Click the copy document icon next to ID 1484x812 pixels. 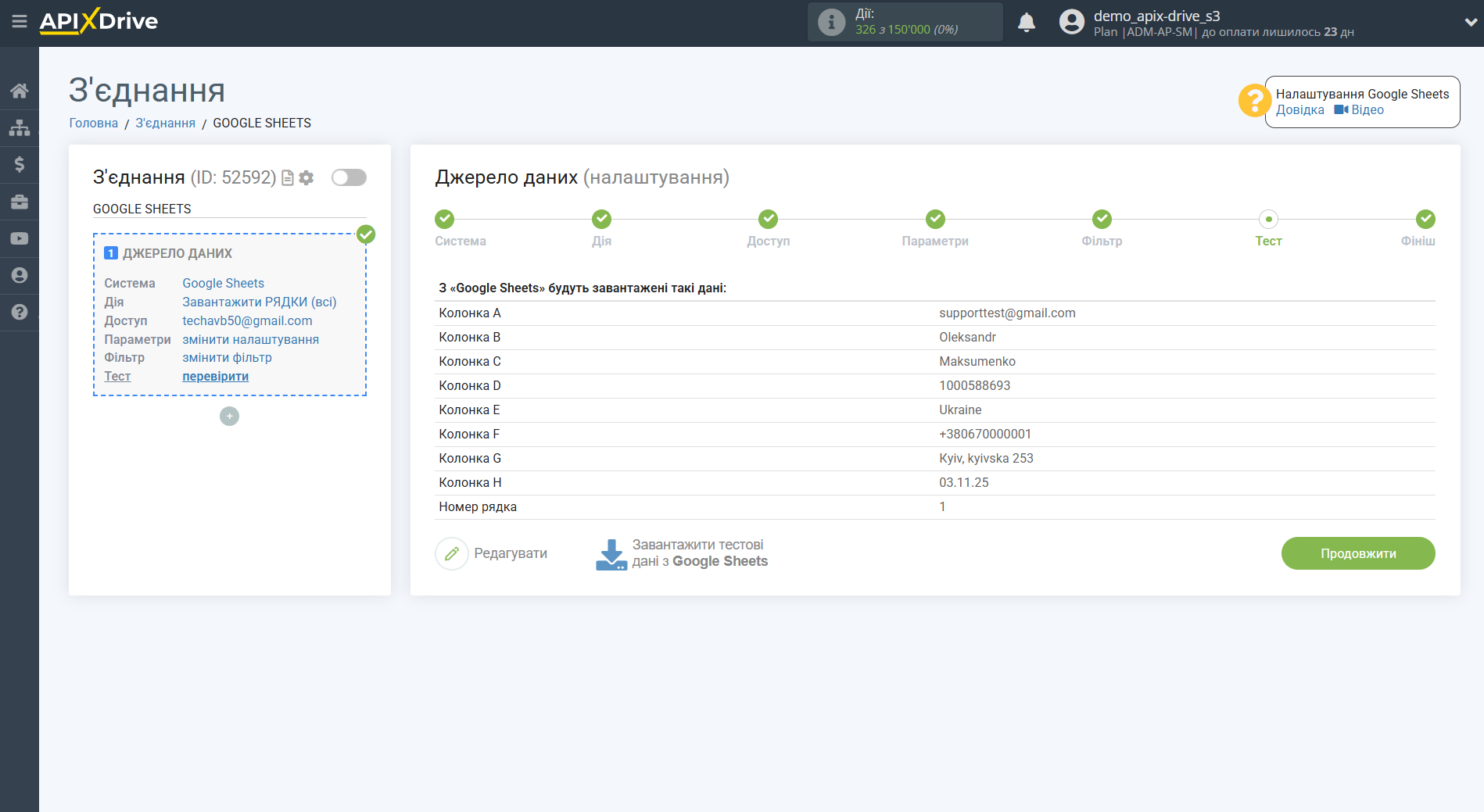288,178
